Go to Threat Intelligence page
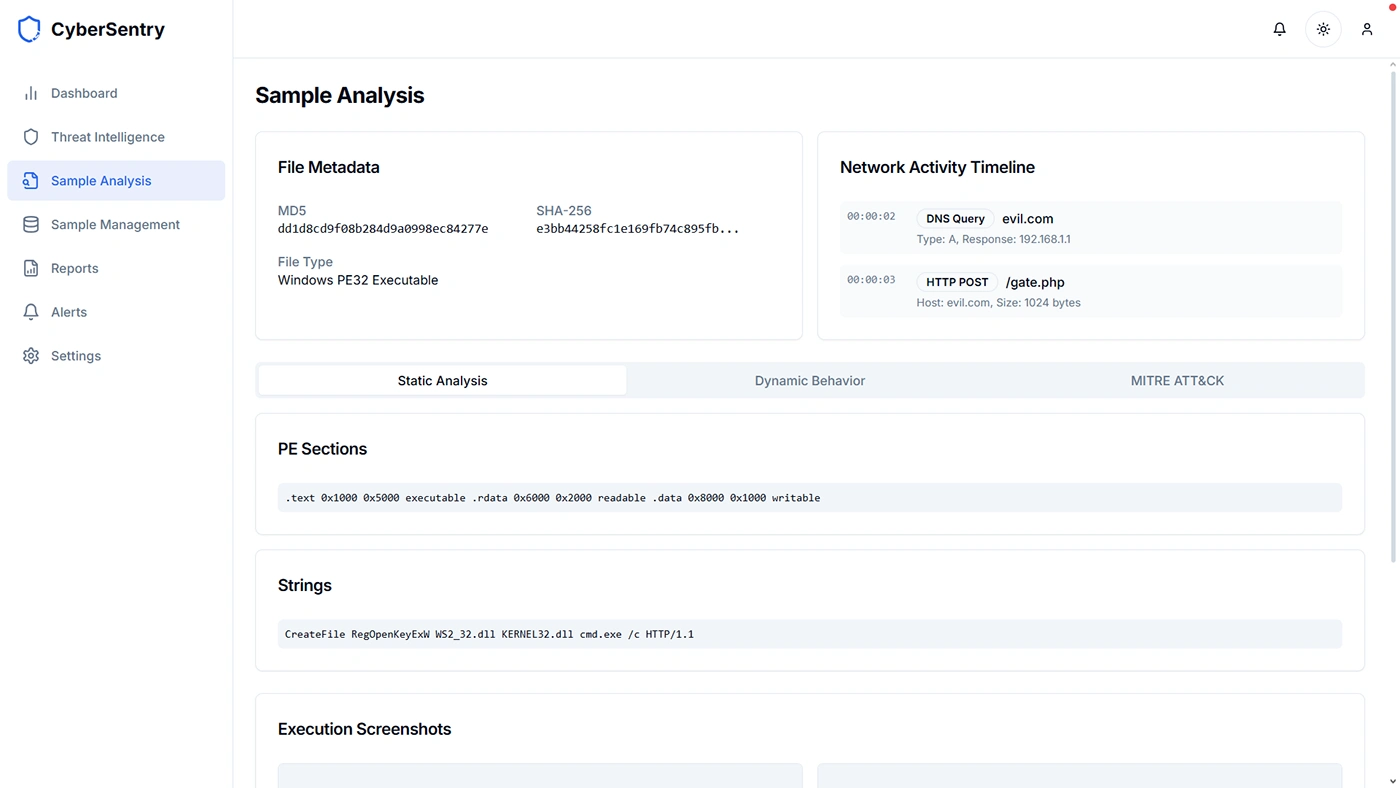This screenshot has height=788, width=1400. pos(108,137)
